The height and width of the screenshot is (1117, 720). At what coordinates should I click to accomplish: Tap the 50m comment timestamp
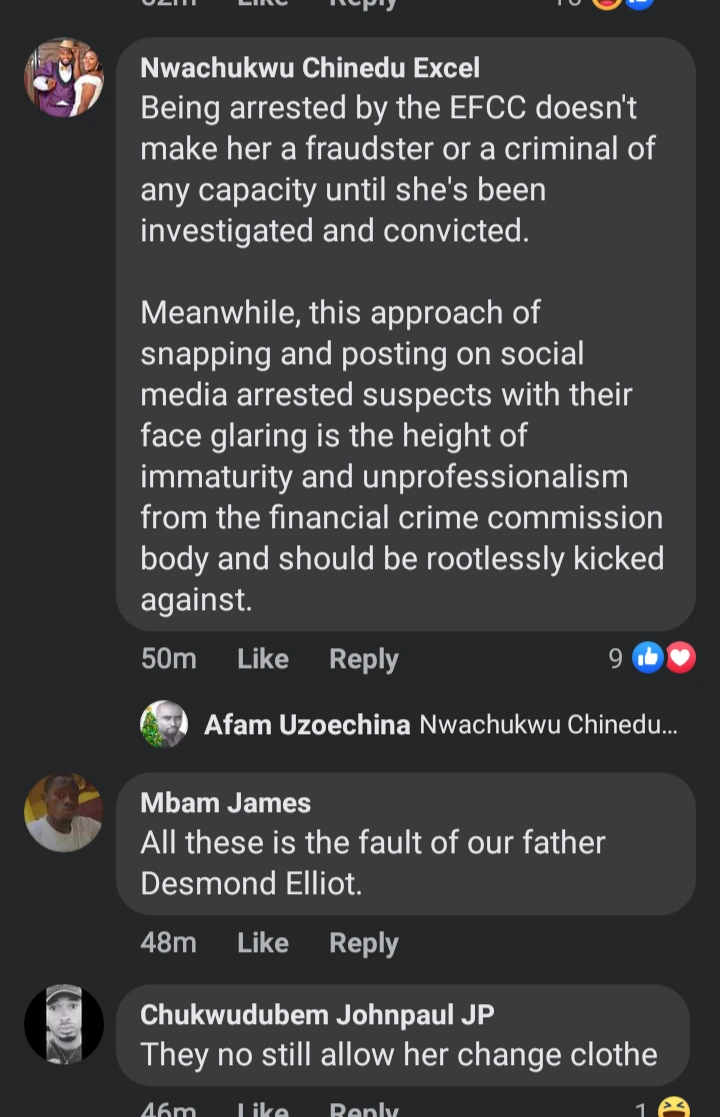(169, 659)
